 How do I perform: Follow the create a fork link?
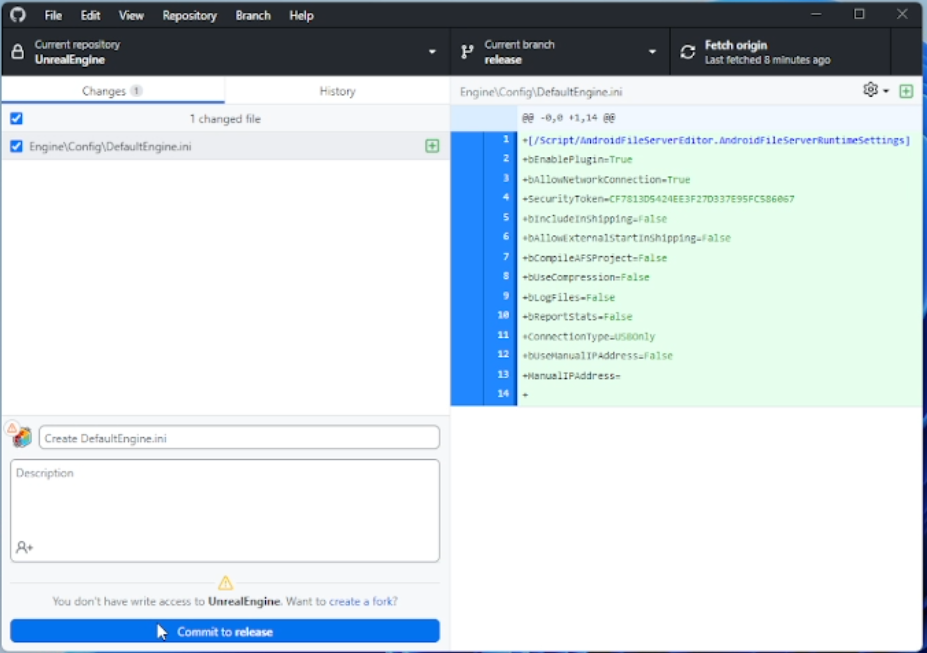363,601
